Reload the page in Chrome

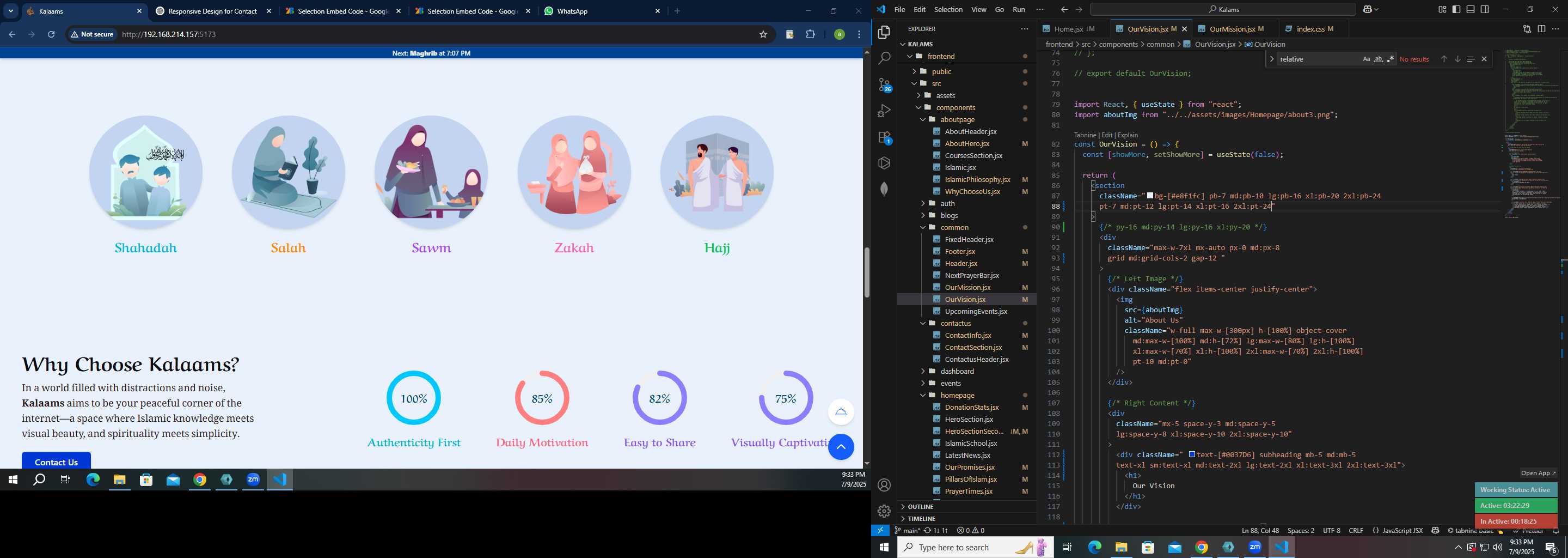(51, 35)
